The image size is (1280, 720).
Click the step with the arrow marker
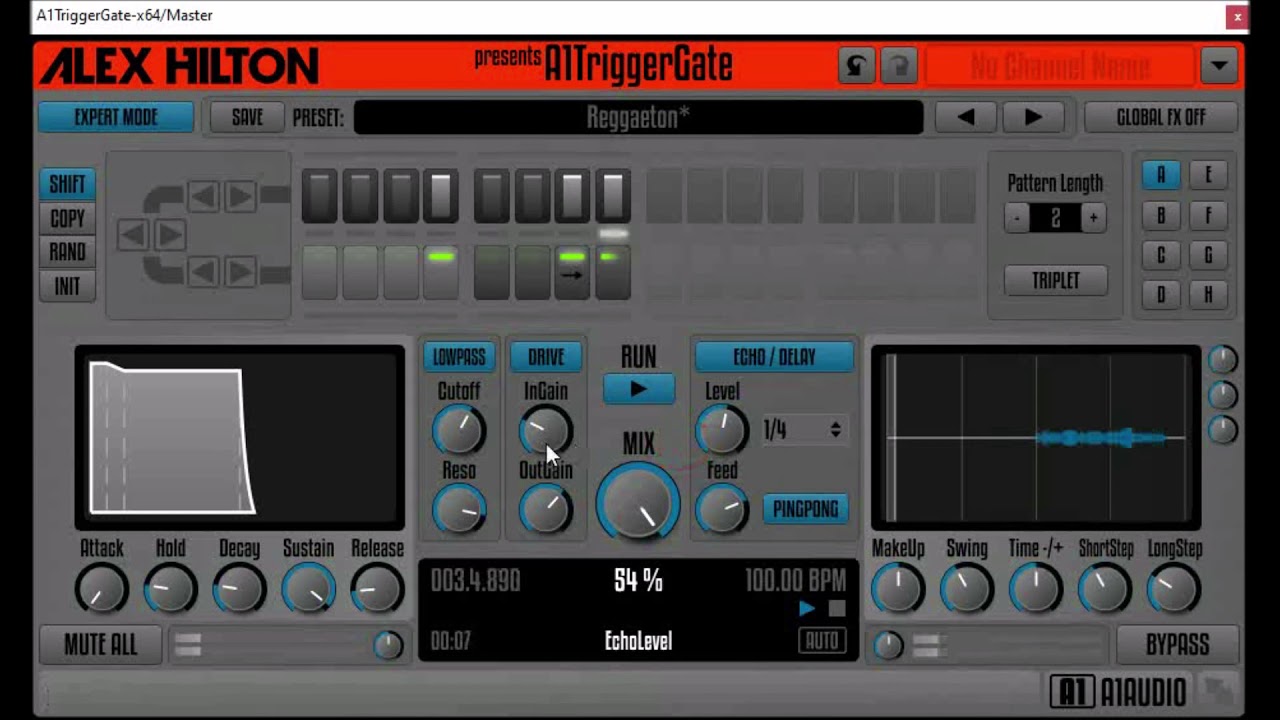tap(572, 273)
